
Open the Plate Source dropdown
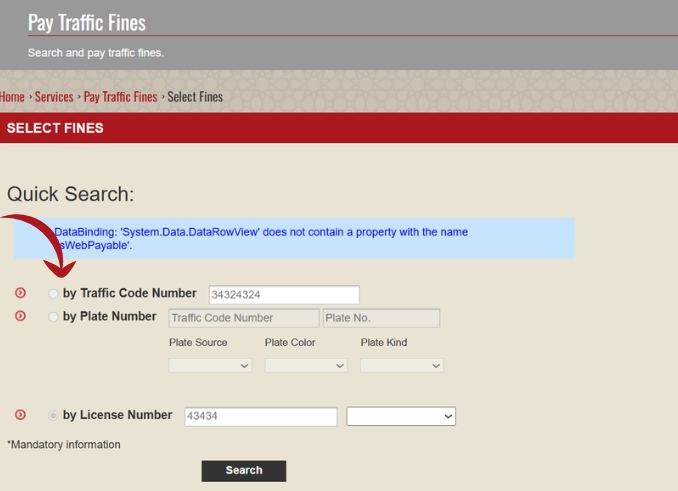210,366
